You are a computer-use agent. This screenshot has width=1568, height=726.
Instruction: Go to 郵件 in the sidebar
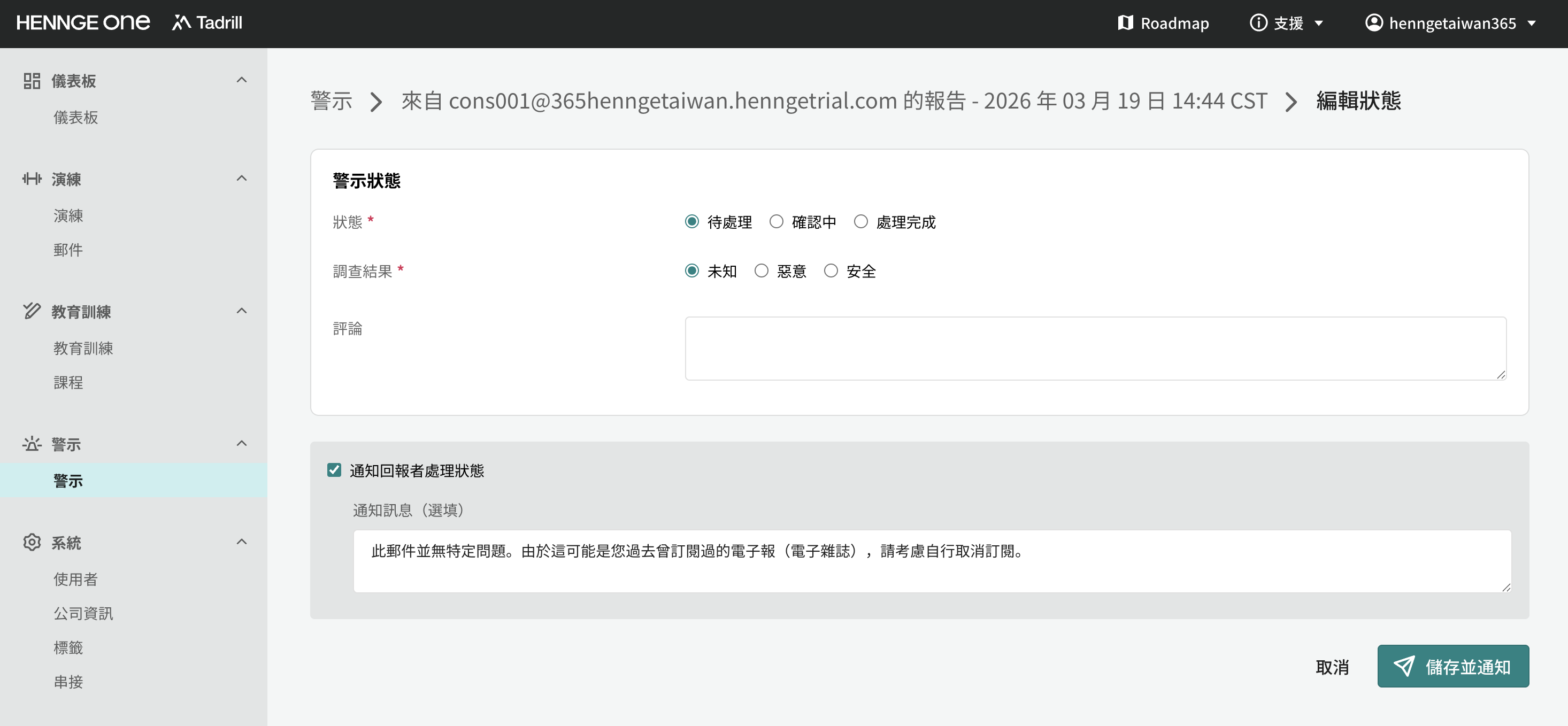pyautogui.click(x=68, y=250)
